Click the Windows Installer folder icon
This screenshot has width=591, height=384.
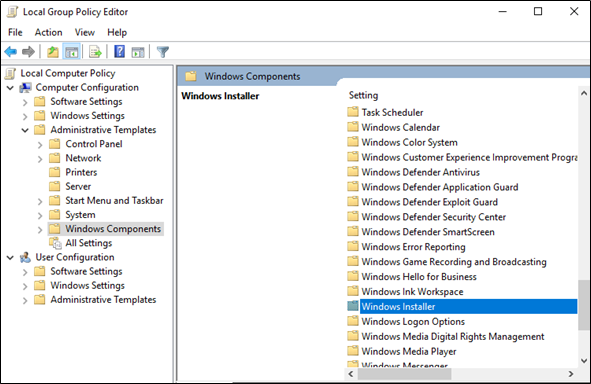pos(353,306)
